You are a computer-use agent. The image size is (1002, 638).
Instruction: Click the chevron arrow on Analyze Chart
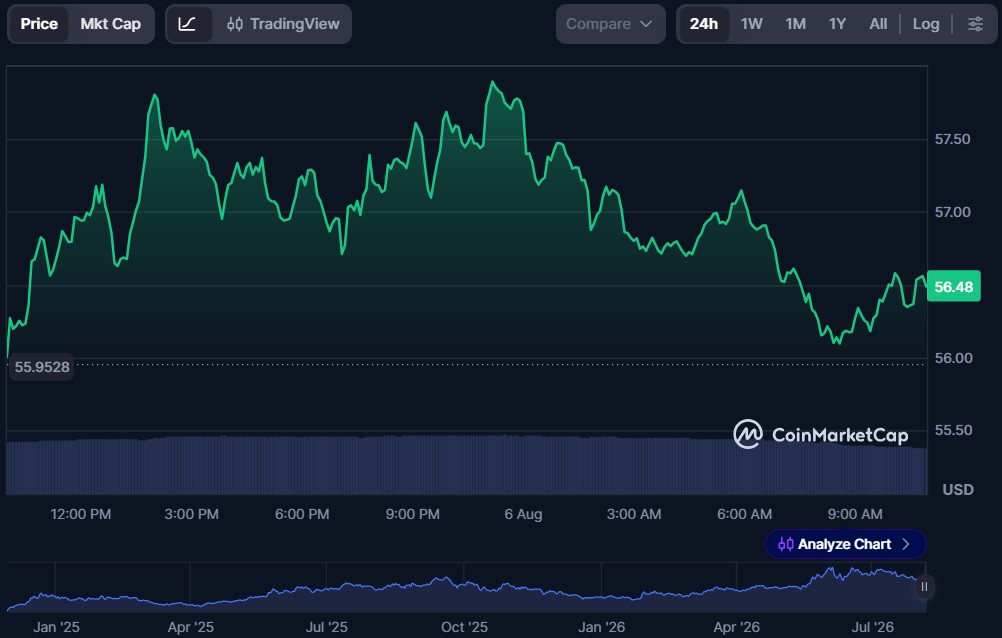pos(906,544)
